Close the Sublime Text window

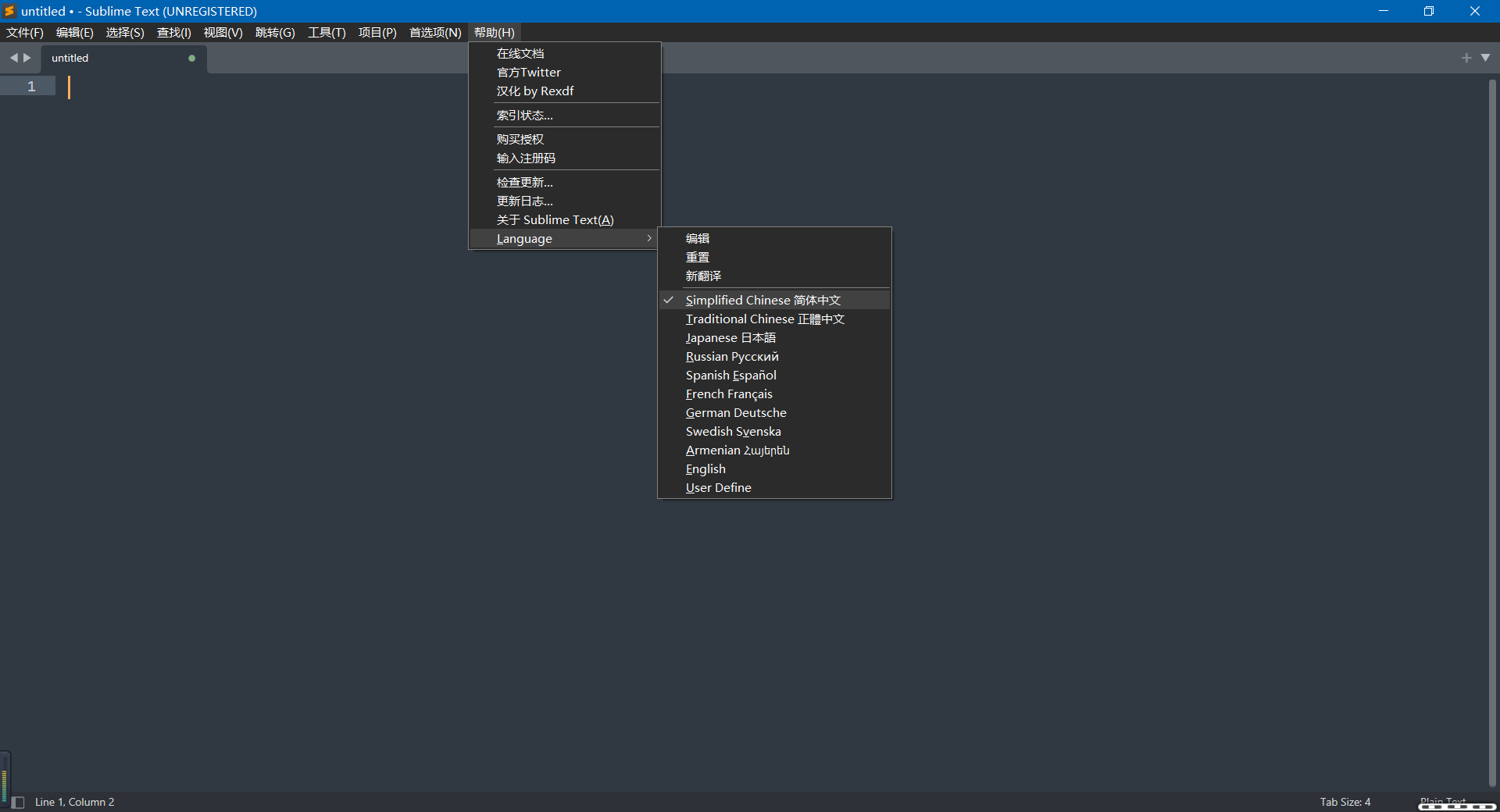1475,11
